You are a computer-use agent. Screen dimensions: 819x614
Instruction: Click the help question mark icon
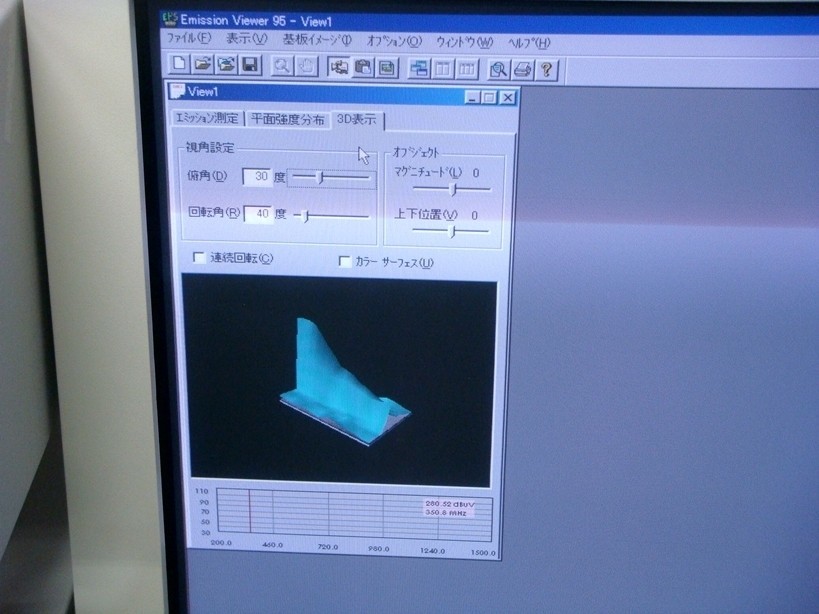coord(546,70)
